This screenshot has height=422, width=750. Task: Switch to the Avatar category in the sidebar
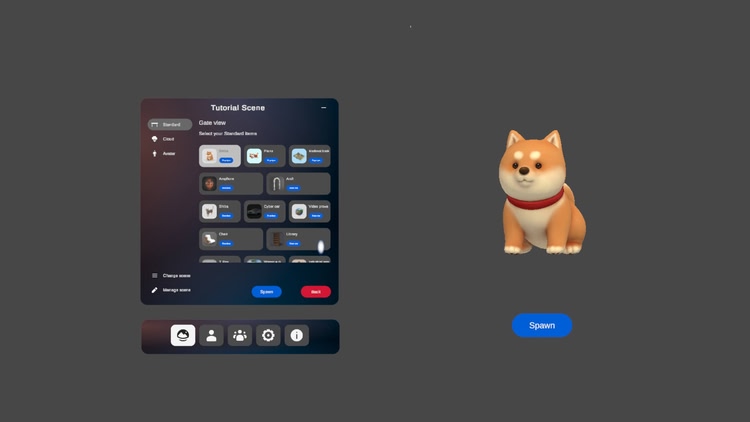pyautogui.click(x=168, y=153)
